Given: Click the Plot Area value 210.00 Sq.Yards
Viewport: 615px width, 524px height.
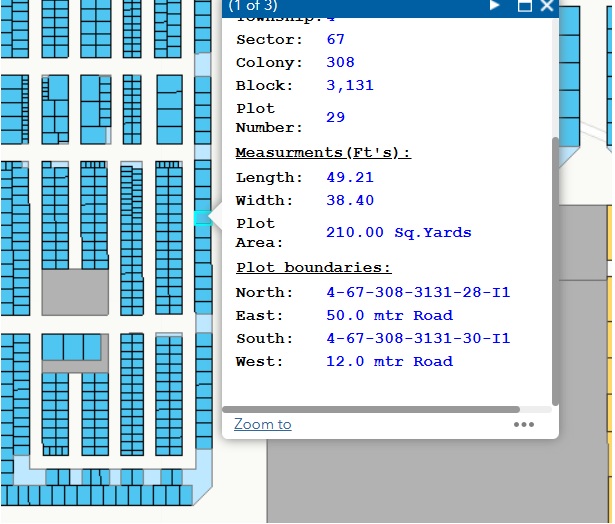Looking at the screenshot, I should click(398, 233).
